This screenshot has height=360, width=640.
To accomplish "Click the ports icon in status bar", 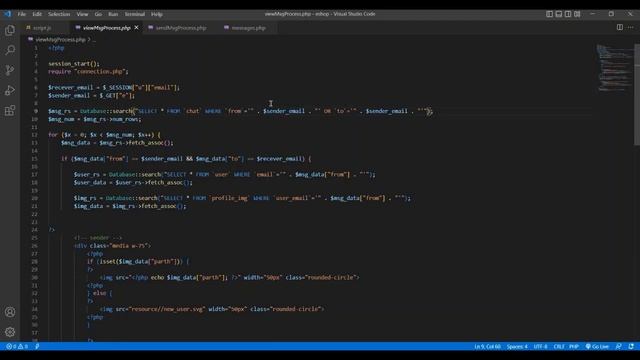I will [x=37, y=347].
